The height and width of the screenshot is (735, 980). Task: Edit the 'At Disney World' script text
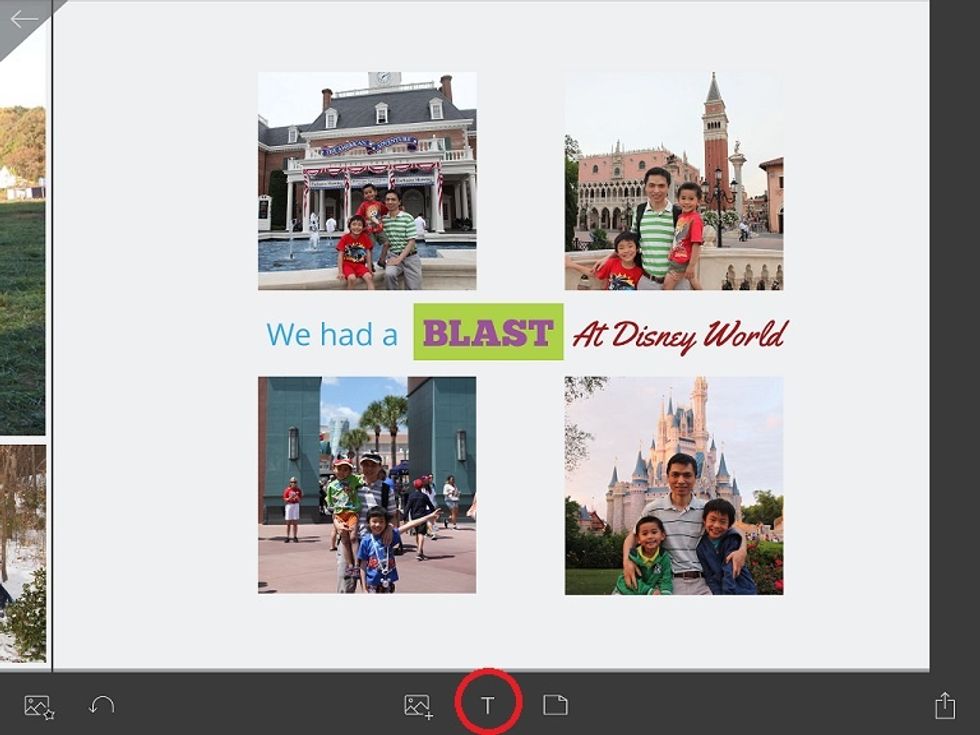680,334
